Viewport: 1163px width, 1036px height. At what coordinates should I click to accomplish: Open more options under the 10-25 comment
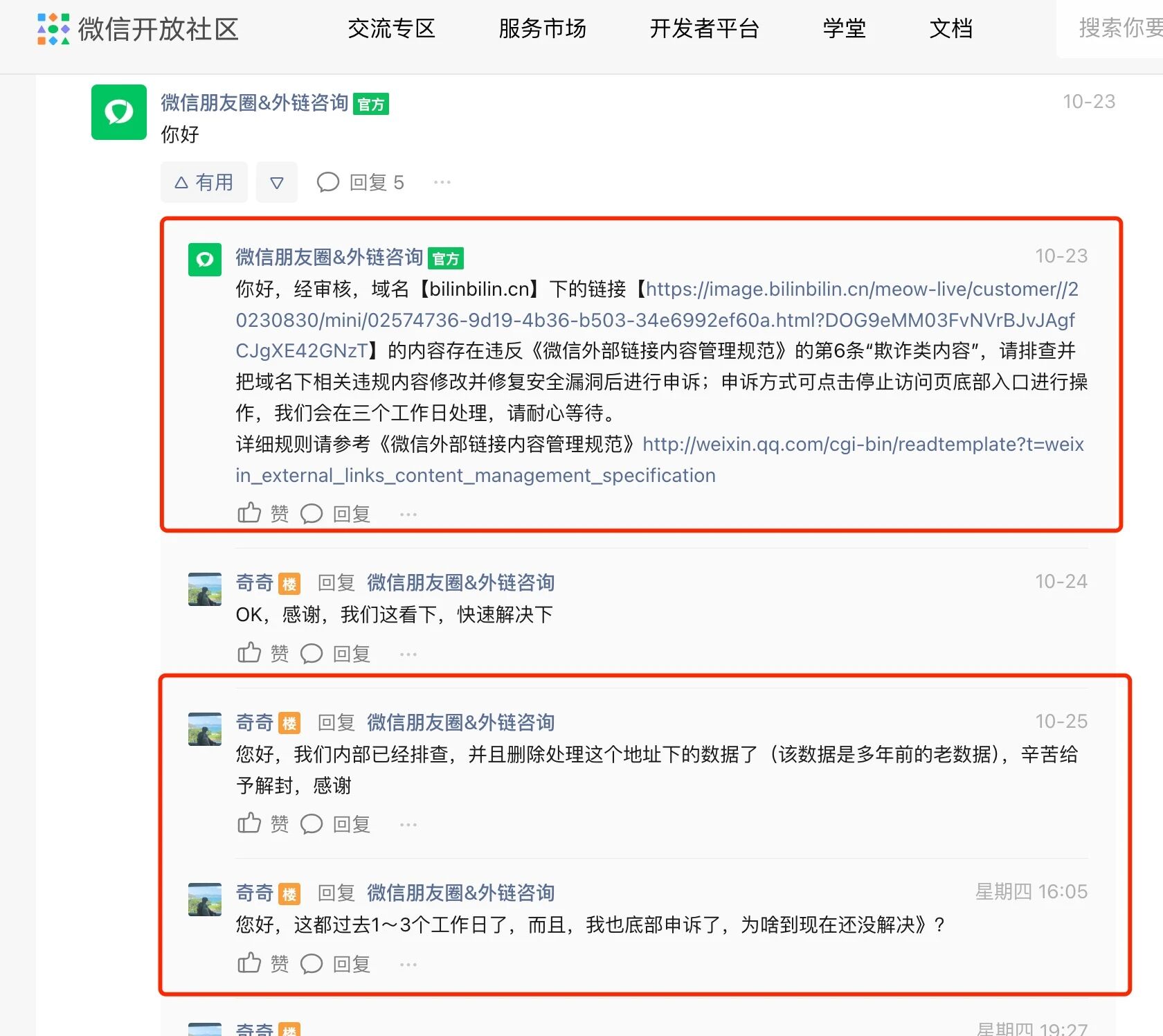coord(408,824)
